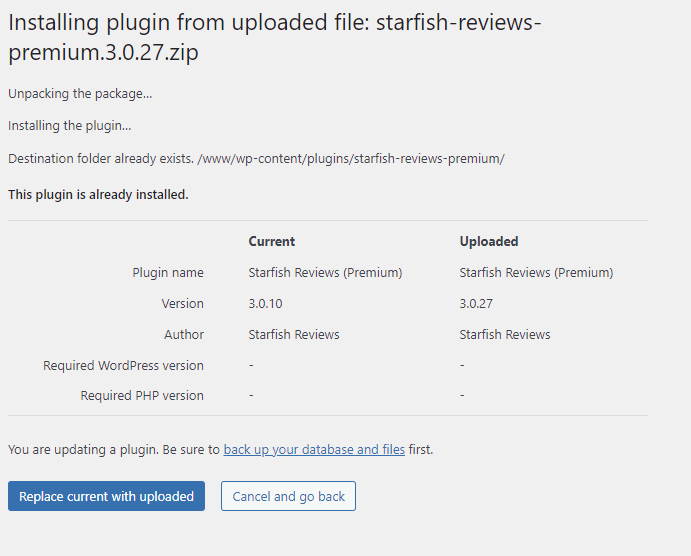Click the 'Current' column header

tap(271, 241)
